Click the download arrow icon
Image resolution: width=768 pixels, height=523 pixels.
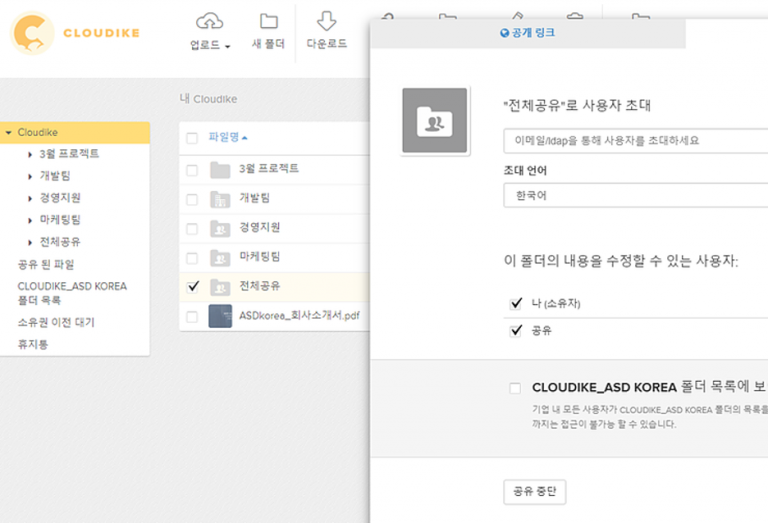(326, 21)
